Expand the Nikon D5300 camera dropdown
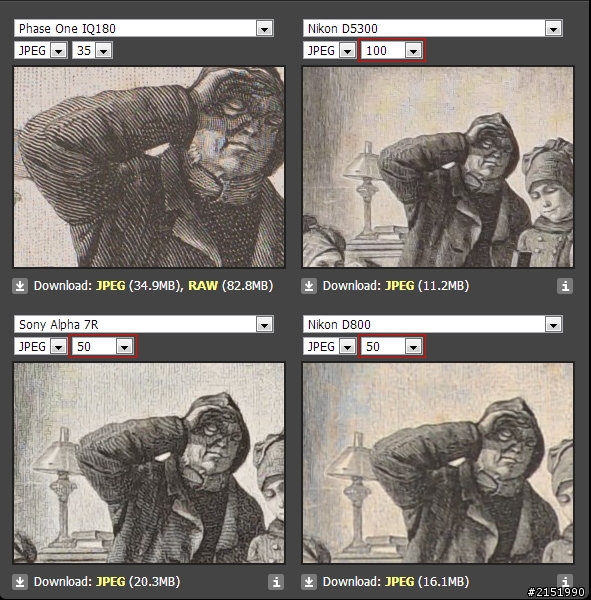Image resolution: width=591 pixels, height=600 pixels. click(x=433, y=28)
